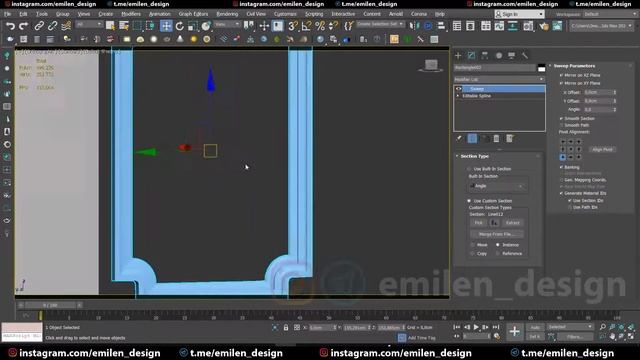
Task: Open the Modifier List dropdown
Action: pyautogui.click(x=499, y=79)
